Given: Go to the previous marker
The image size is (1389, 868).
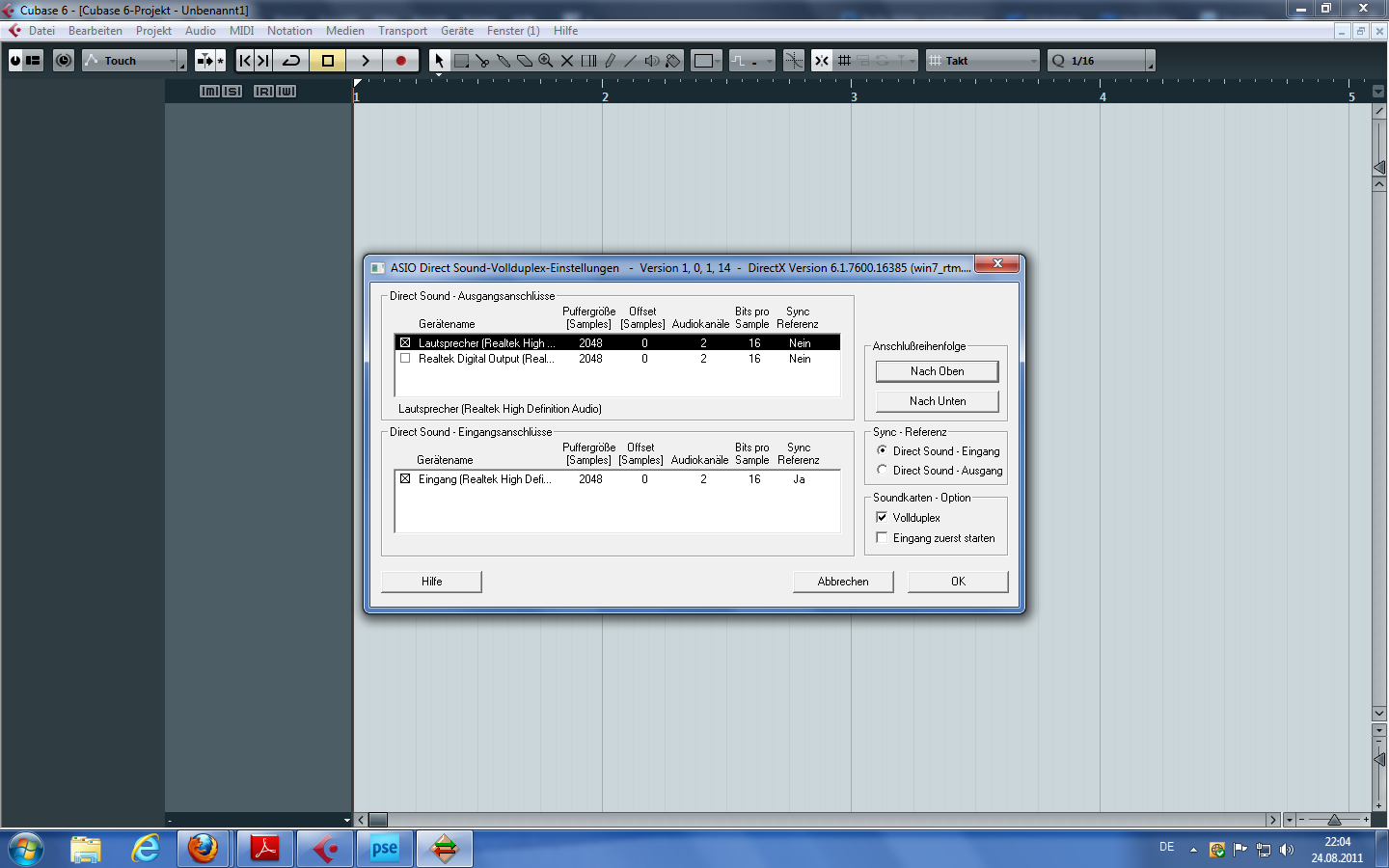Looking at the screenshot, I should click(245, 61).
